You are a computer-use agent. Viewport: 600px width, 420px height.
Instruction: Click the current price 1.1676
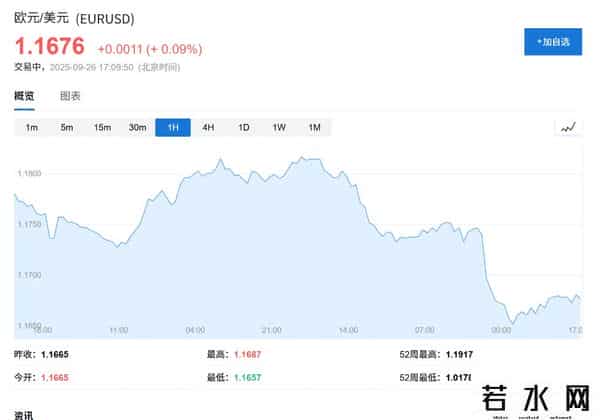click(49, 46)
